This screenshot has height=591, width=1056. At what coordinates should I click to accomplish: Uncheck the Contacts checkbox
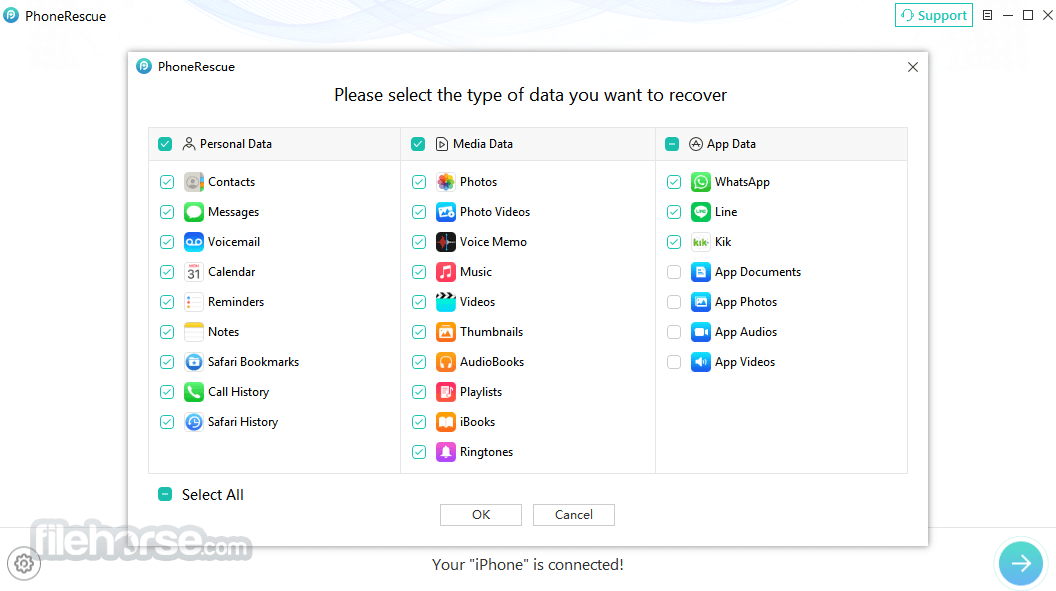click(167, 182)
